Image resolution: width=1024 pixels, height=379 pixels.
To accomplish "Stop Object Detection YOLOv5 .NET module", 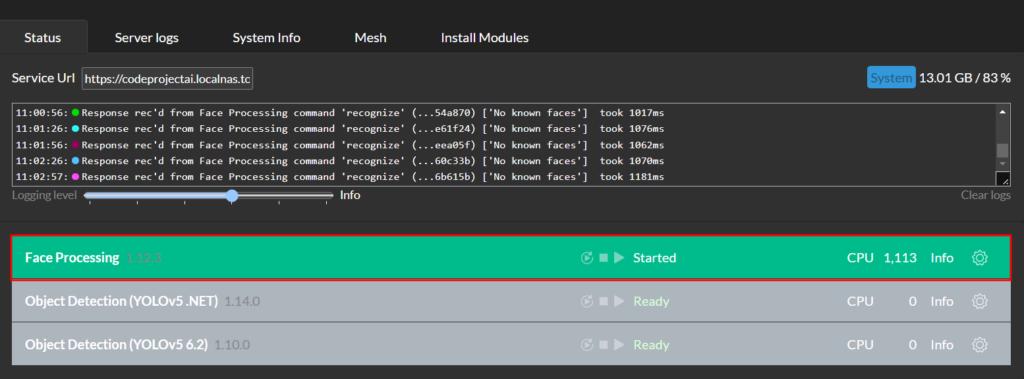I will coord(603,301).
